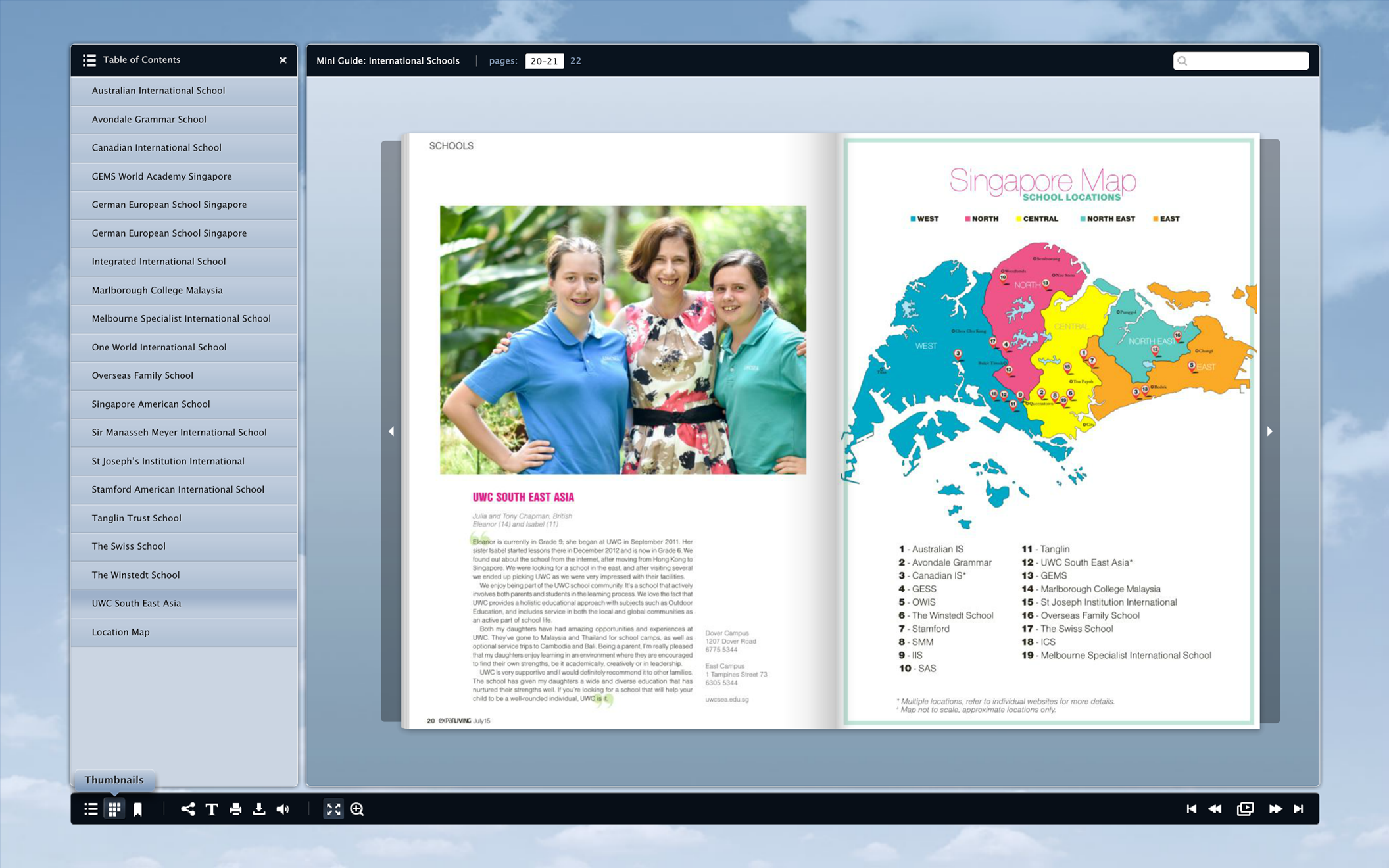
Task: Click the family photo on page 20
Action: point(623,340)
